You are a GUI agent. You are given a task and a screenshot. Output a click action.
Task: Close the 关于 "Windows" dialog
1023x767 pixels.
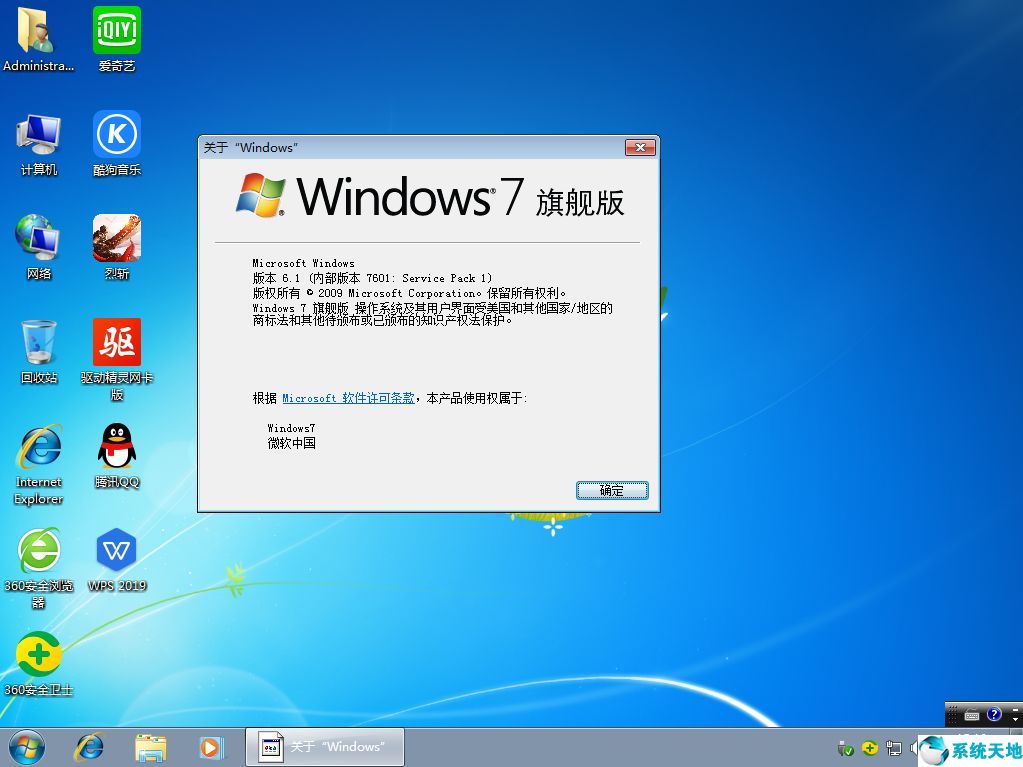tap(640, 148)
